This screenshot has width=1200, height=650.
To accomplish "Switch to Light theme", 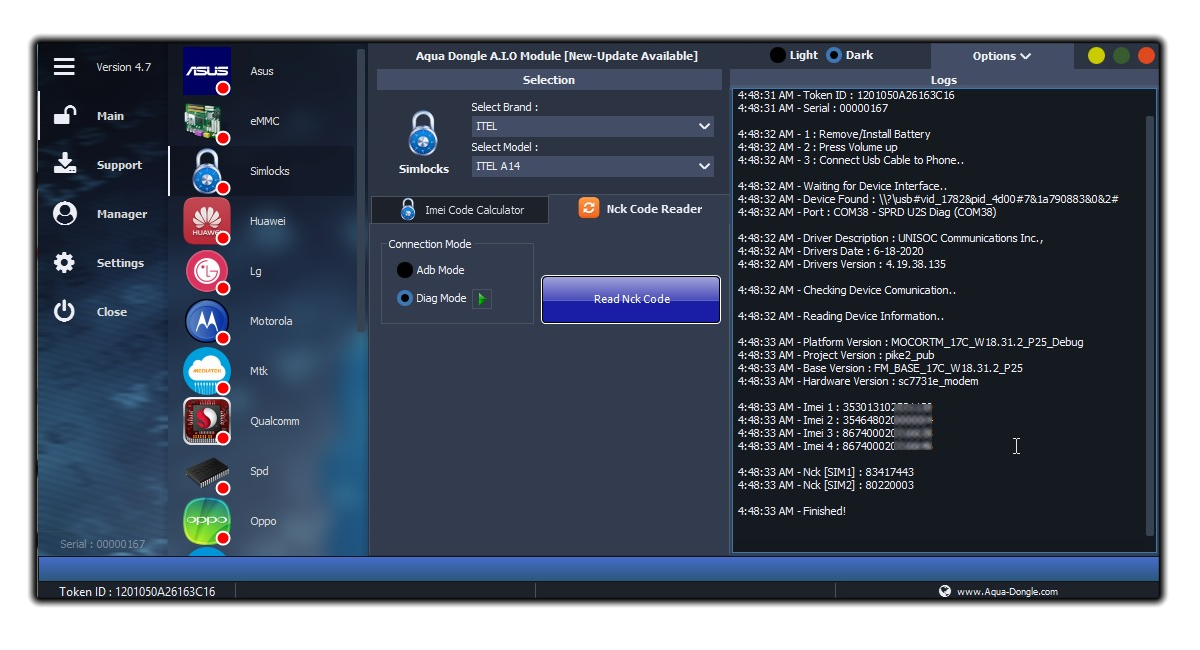I will pyautogui.click(x=777, y=55).
